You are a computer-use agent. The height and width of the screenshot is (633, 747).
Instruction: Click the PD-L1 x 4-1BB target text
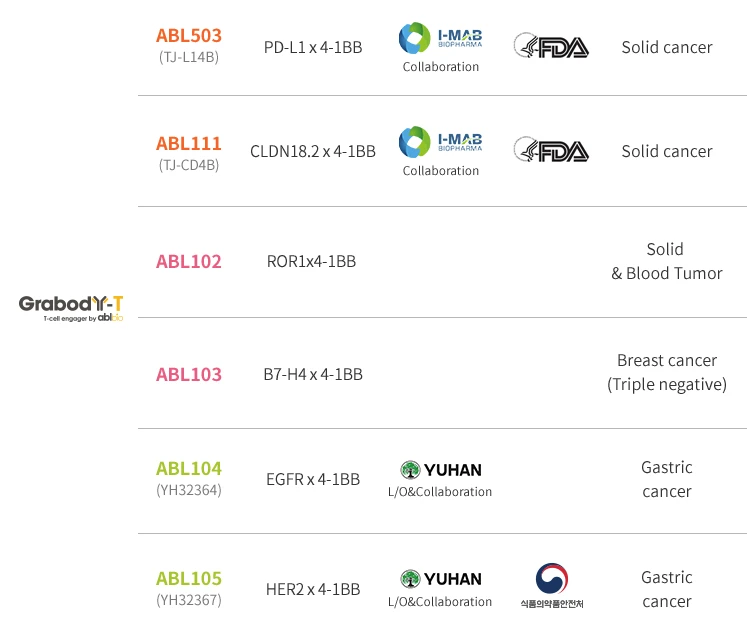coord(313,47)
